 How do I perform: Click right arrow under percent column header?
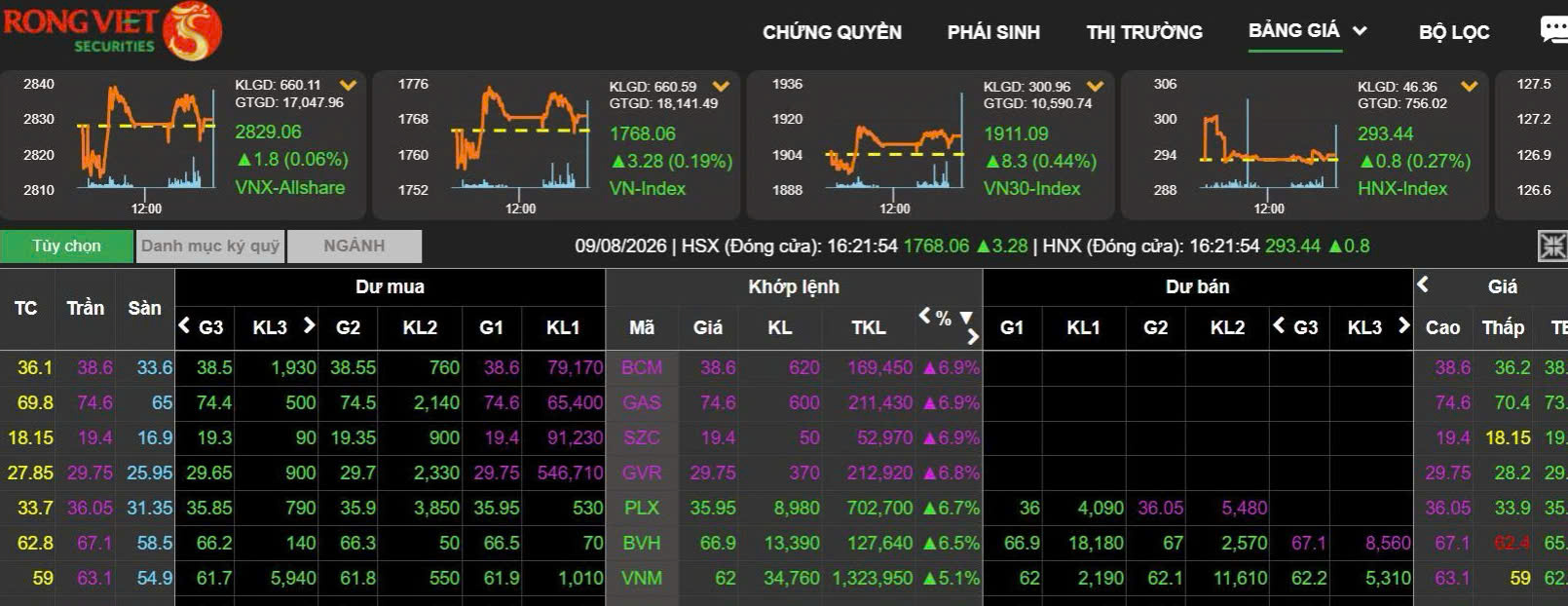(x=972, y=337)
